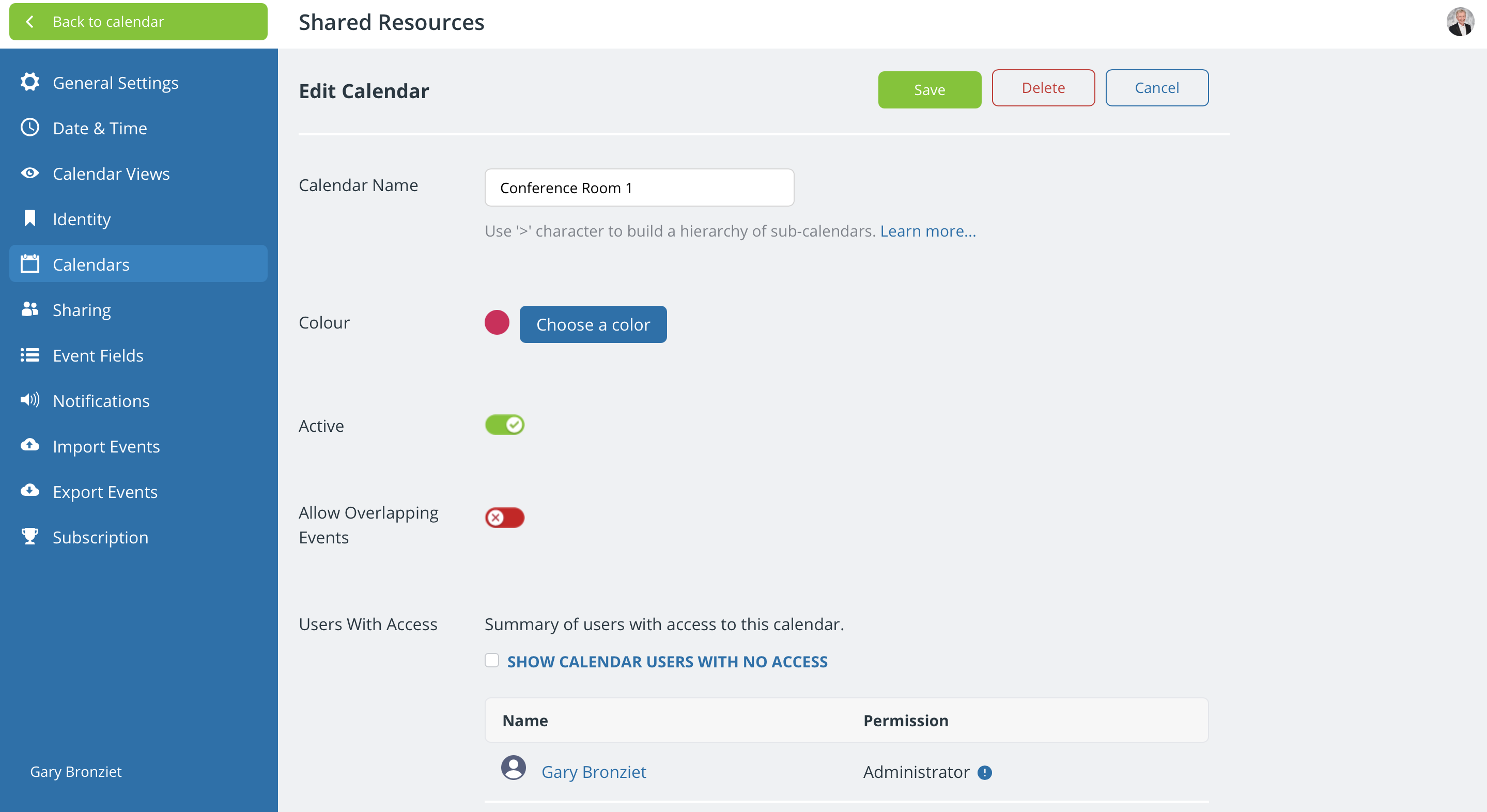Click the Edit Calendar heading

pyautogui.click(x=364, y=91)
